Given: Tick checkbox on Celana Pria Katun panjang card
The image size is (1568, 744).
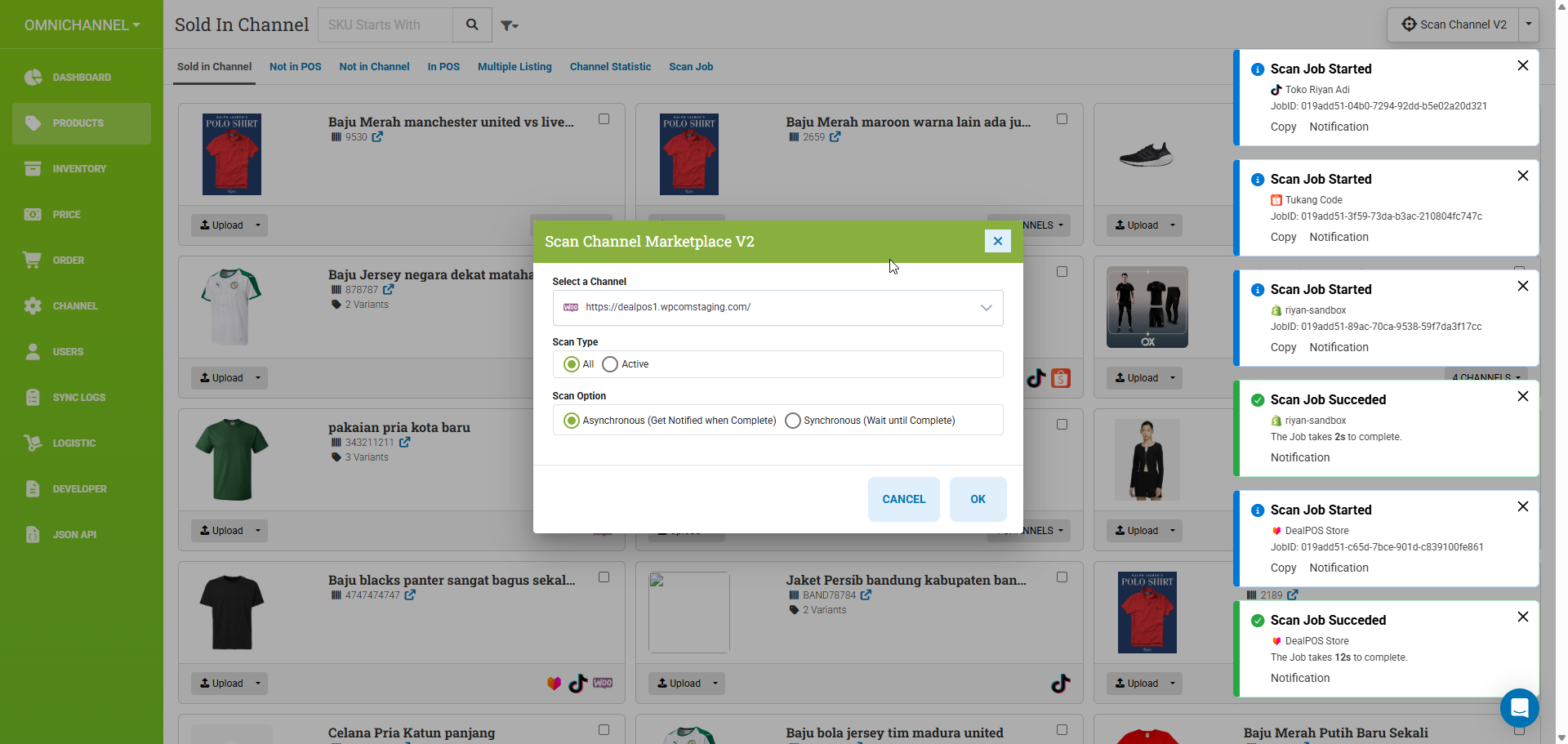Looking at the screenshot, I should pos(604,730).
